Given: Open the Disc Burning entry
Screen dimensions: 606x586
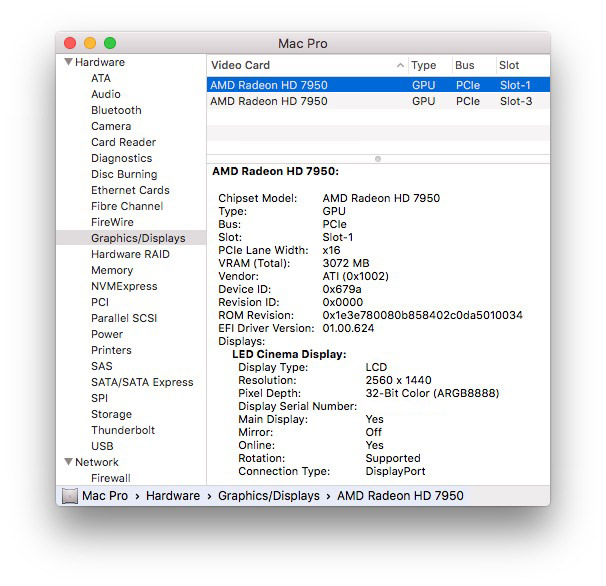Looking at the screenshot, I should click(x=124, y=174).
